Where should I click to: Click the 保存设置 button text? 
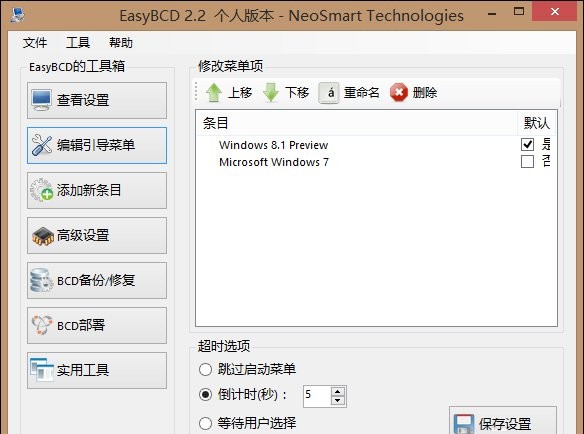tap(505, 424)
